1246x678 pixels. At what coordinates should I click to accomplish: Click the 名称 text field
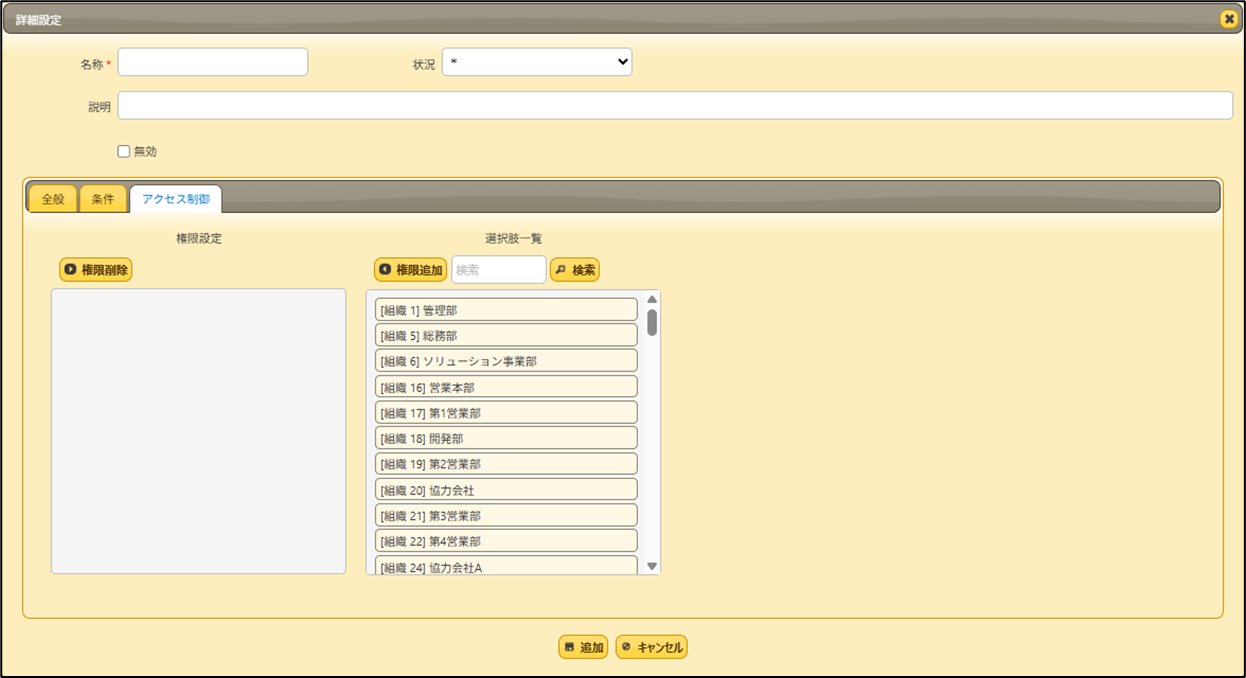click(x=213, y=62)
